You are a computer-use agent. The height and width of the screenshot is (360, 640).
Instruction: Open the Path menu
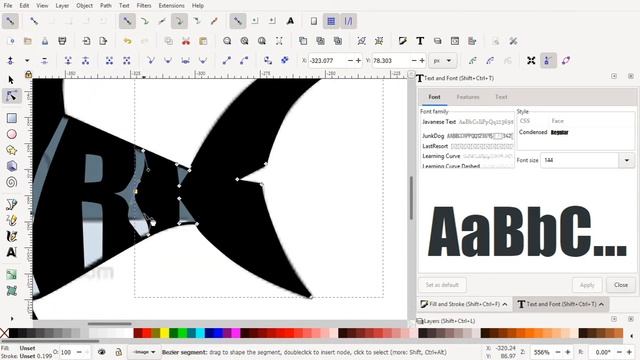click(106, 6)
